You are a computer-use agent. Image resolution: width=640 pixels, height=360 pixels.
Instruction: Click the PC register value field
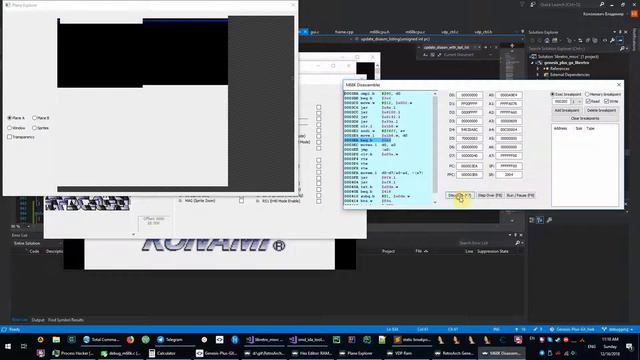469,166
